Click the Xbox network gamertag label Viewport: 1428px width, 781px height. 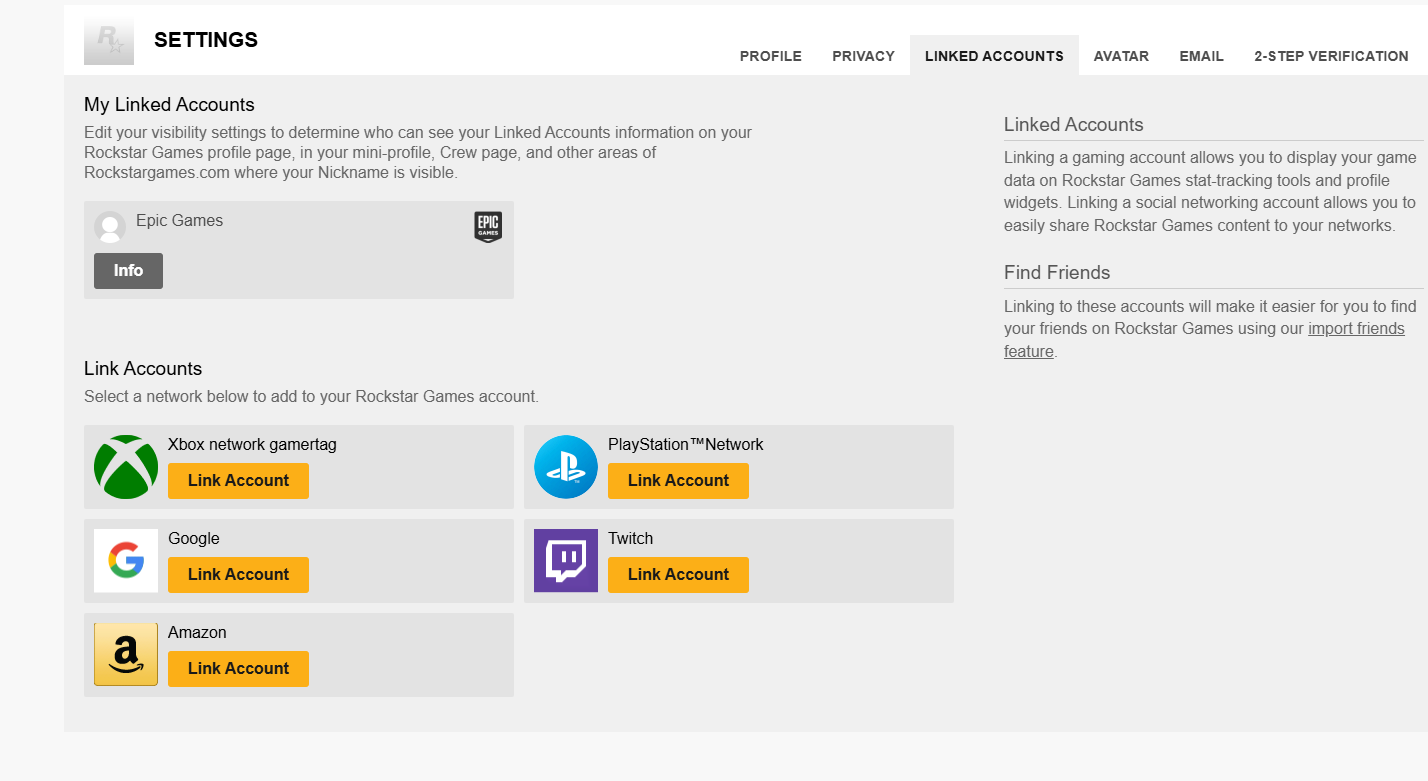pos(252,445)
